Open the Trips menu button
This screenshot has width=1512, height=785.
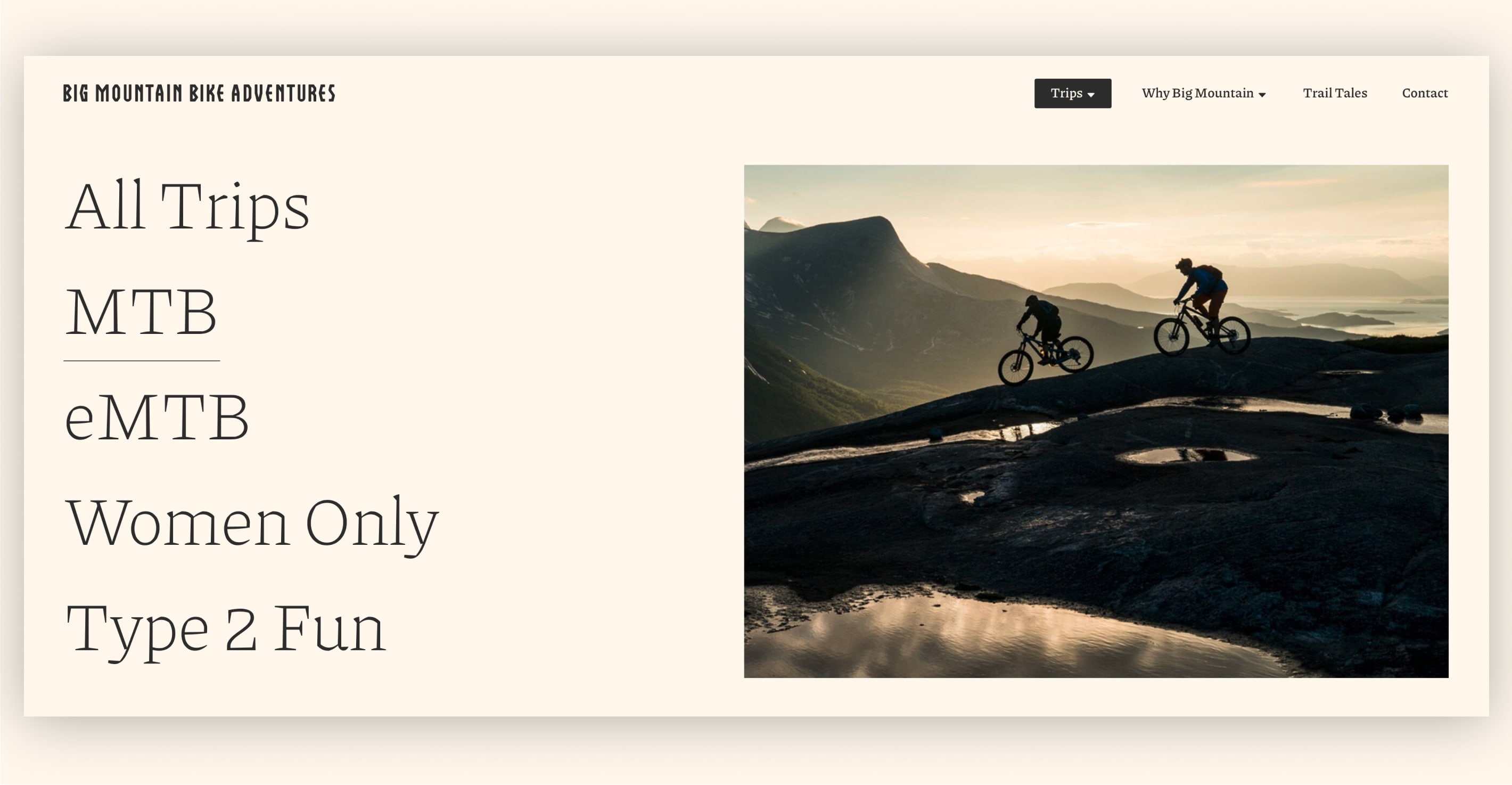coord(1072,93)
